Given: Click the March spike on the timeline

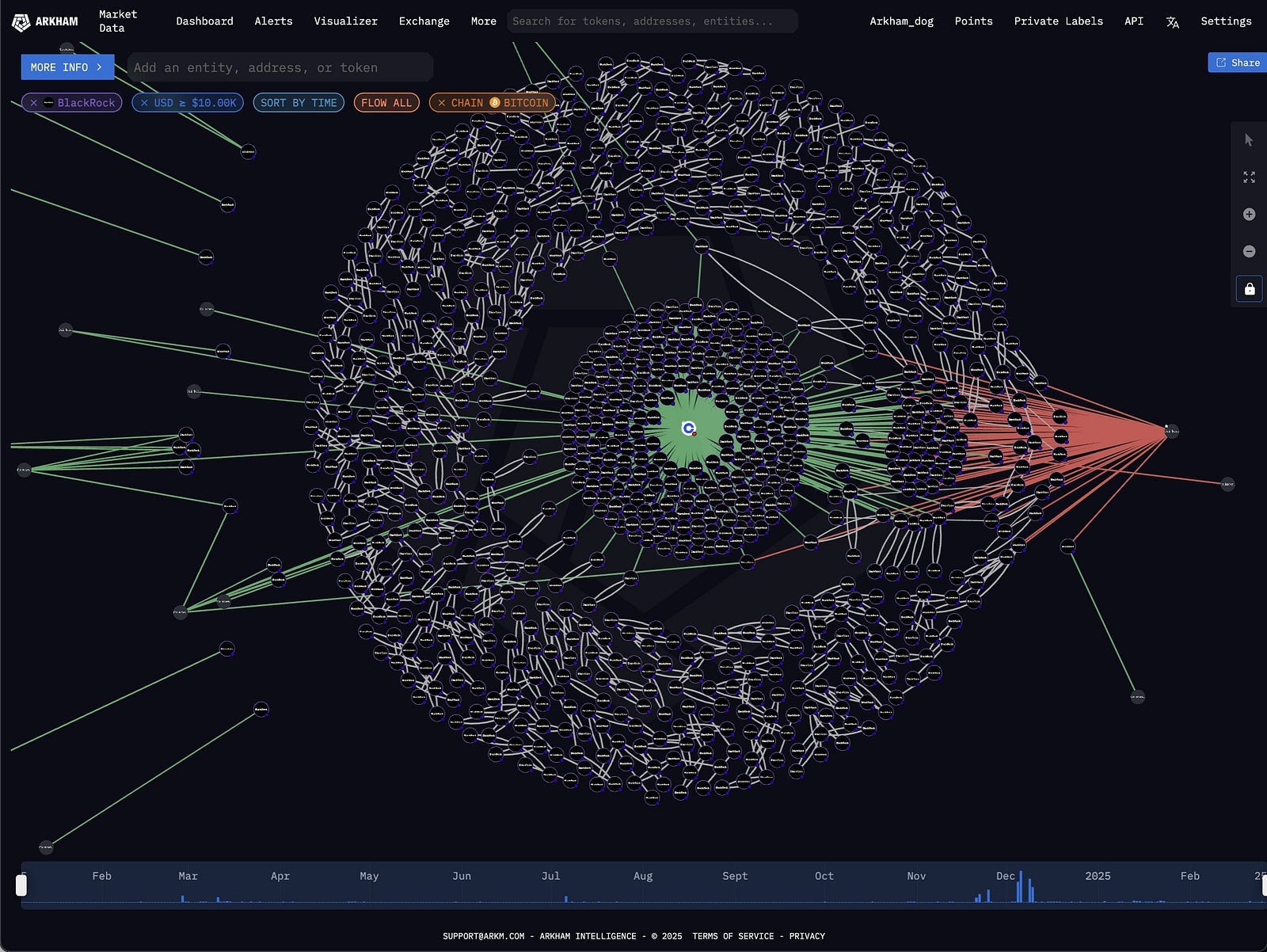Looking at the screenshot, I should tap(182, 899).
